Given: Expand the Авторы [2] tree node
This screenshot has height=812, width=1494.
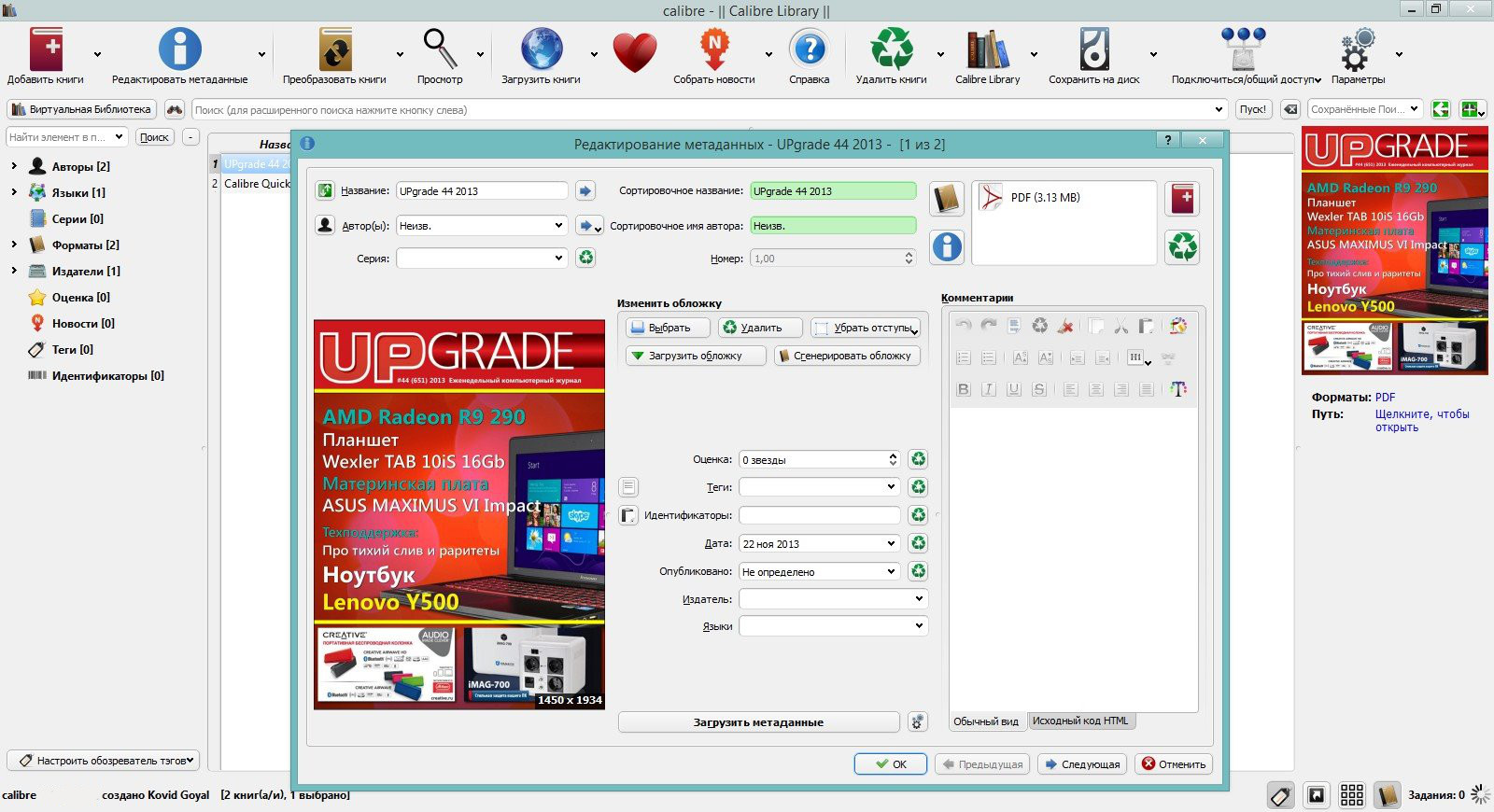Looking at the screenshot, I should pos(13,166).
